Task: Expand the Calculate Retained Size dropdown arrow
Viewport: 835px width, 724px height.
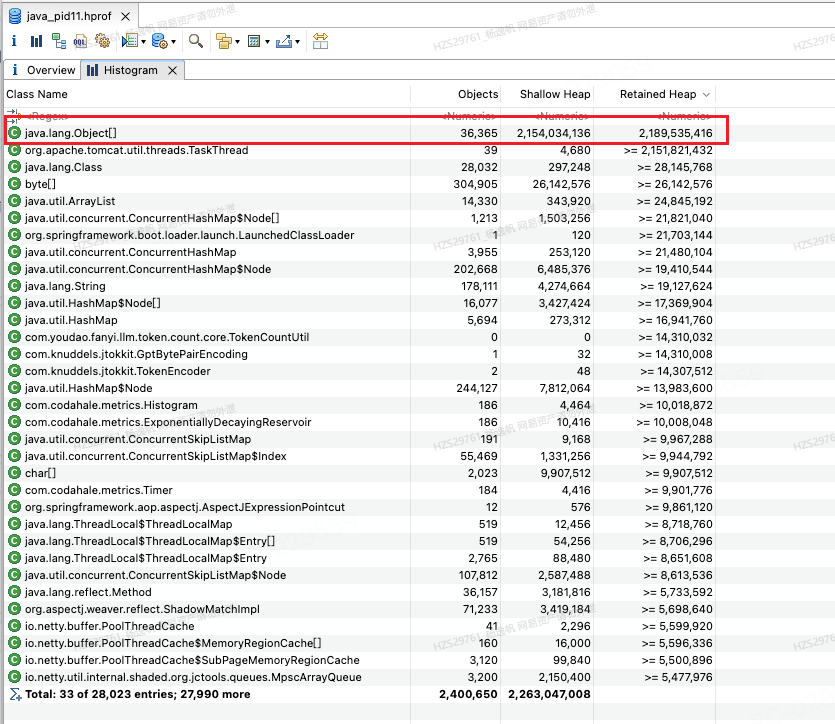Action: (267, 42)
